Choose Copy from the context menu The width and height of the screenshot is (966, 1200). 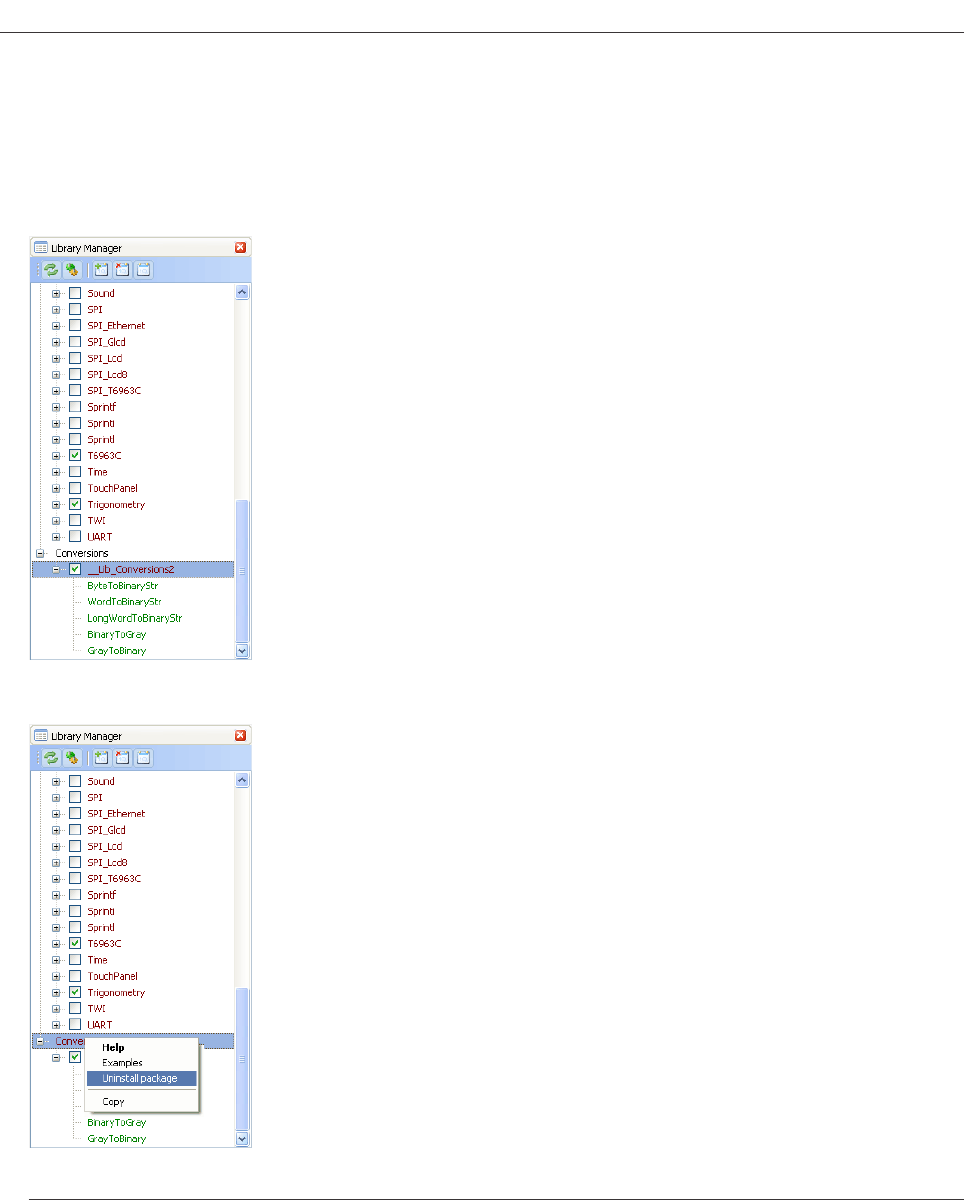click(x=141, y=1102)
